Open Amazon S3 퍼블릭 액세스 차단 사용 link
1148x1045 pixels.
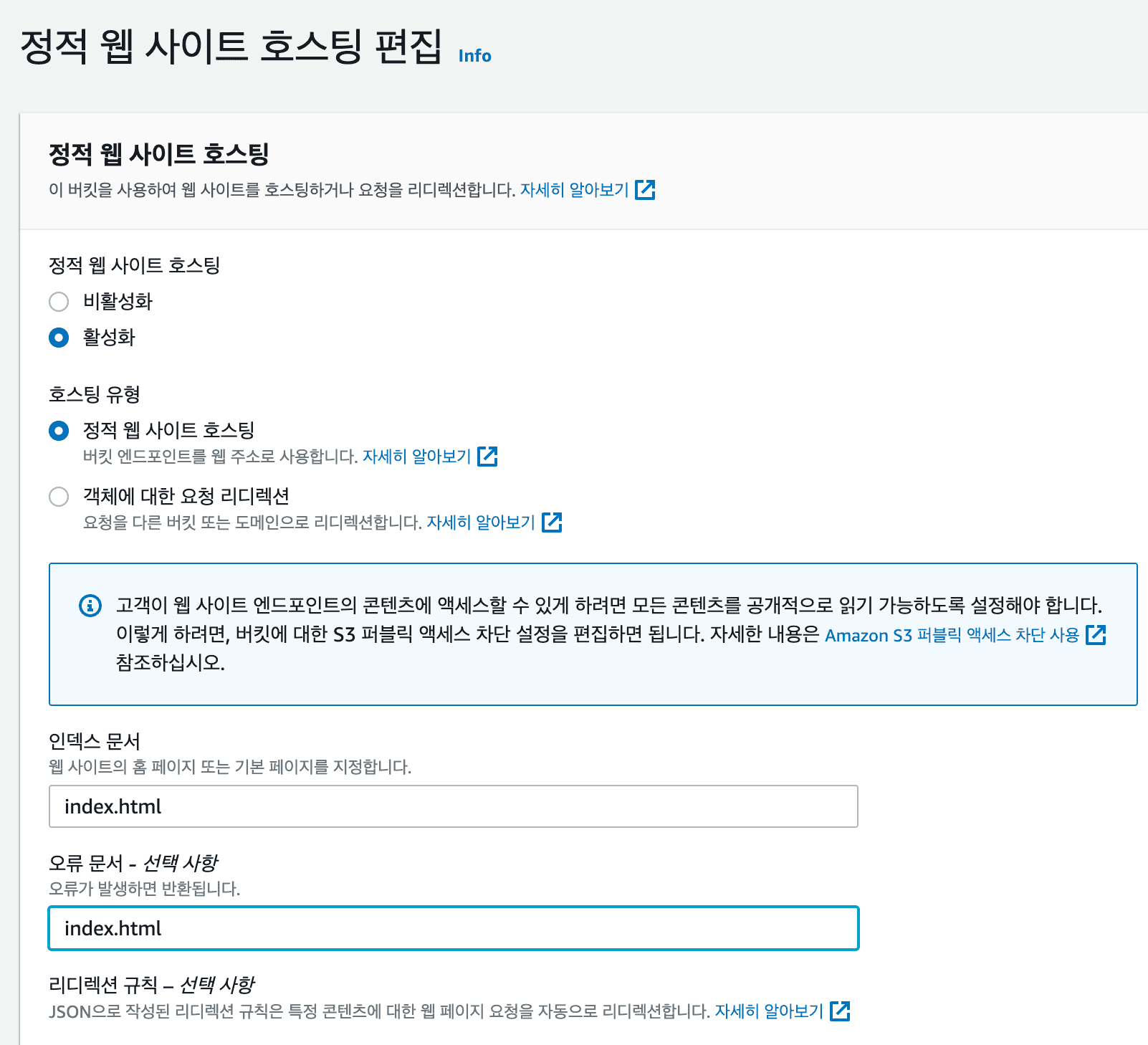click(x=952, y=635)
